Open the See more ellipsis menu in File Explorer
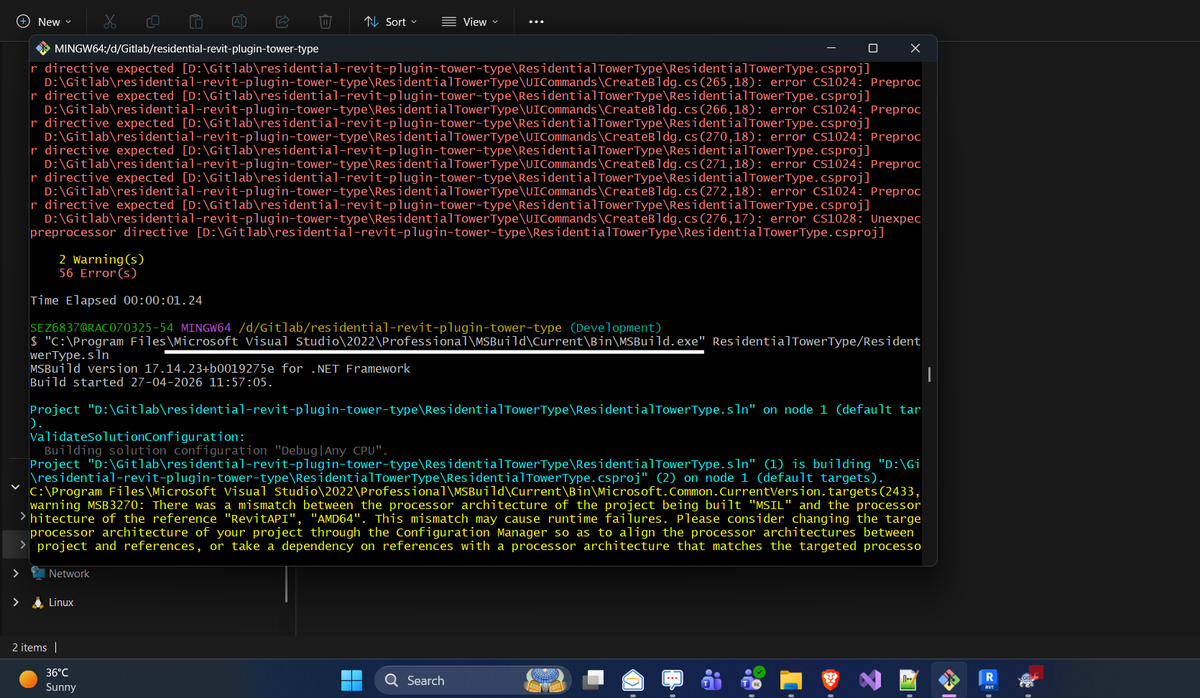The height and width of the screenshot is (698, 1200). (x=536, y=21)
